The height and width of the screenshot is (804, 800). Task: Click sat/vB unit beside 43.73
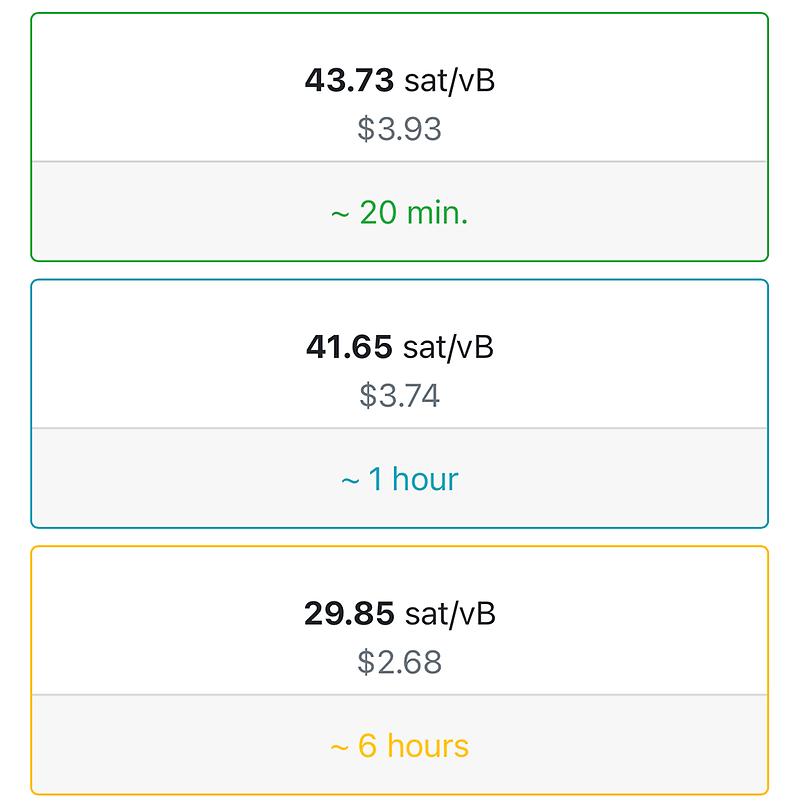449,80
